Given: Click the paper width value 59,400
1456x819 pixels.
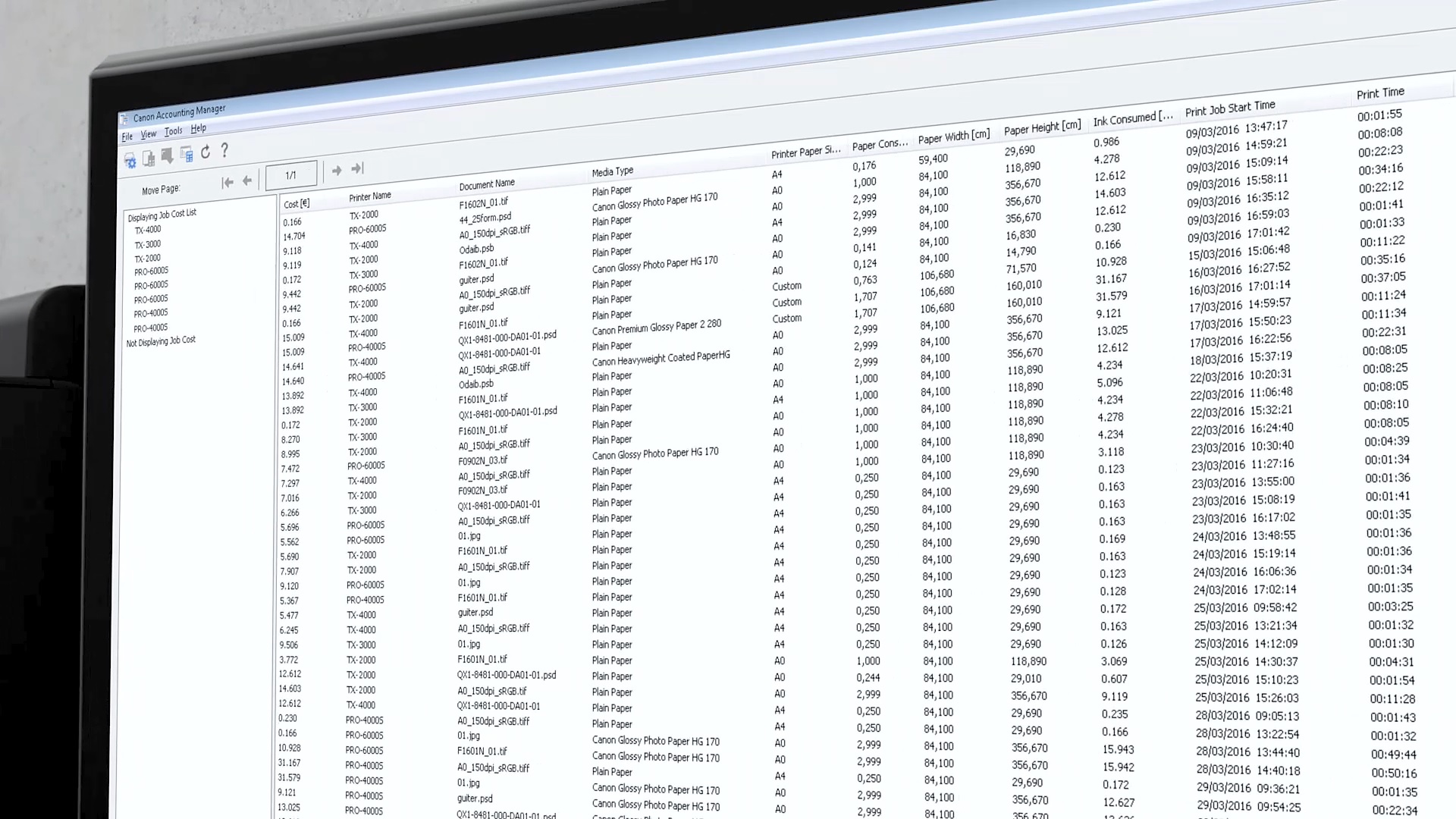Looking at the screenshot, I should [934, 158].
